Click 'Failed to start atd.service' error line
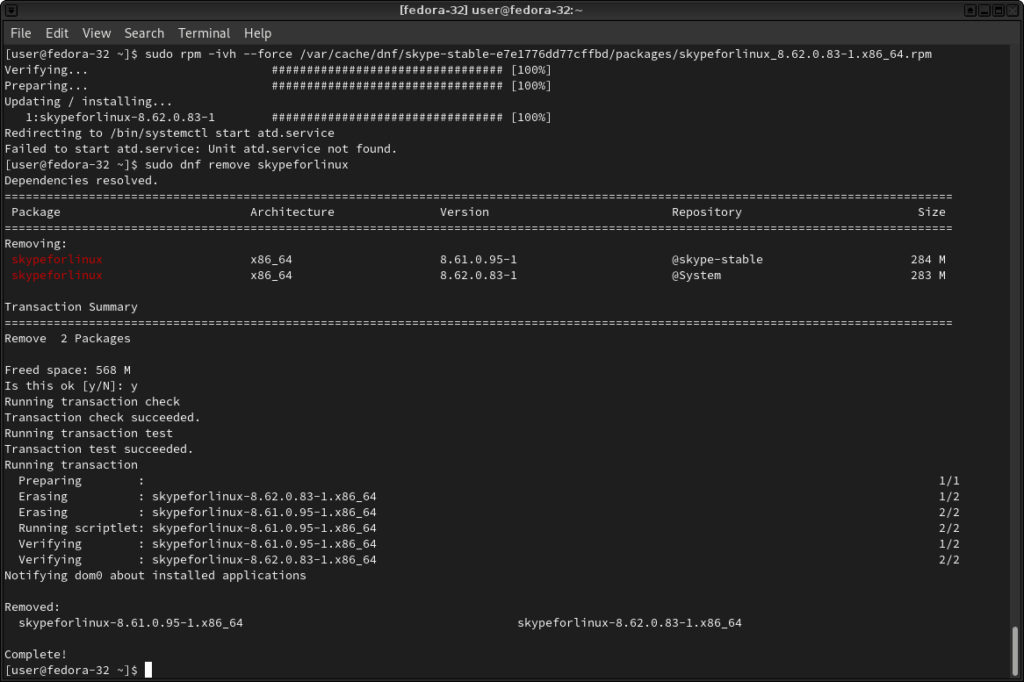 (x=200, y=149)
